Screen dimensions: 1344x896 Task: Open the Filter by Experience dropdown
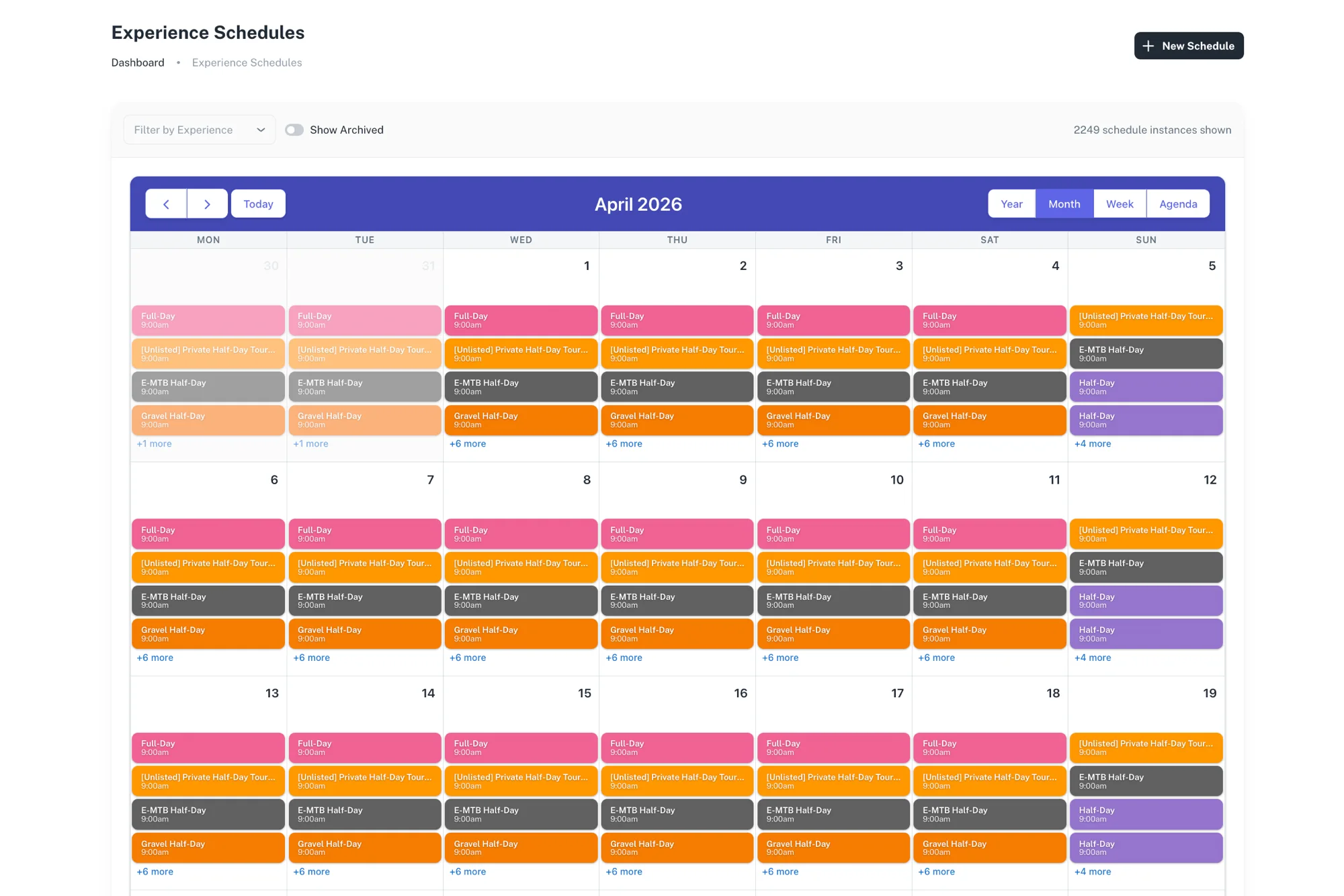click(x=192, y=130)
